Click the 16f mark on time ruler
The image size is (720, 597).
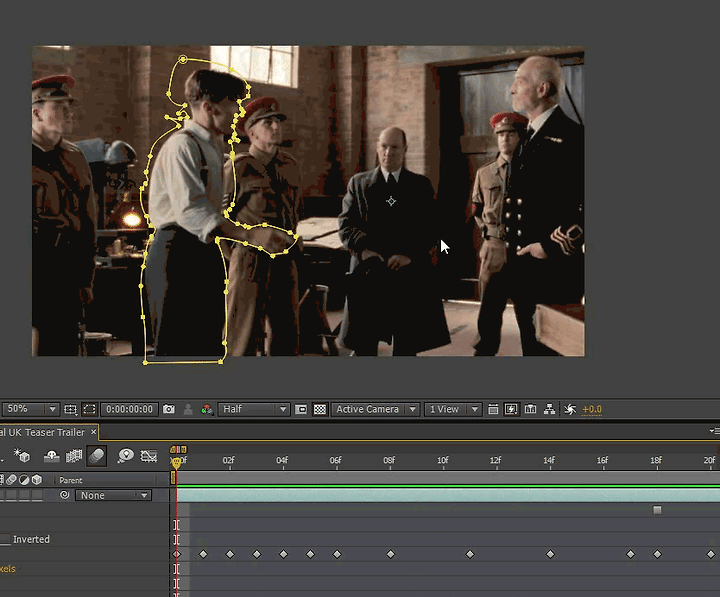(602, 460)
